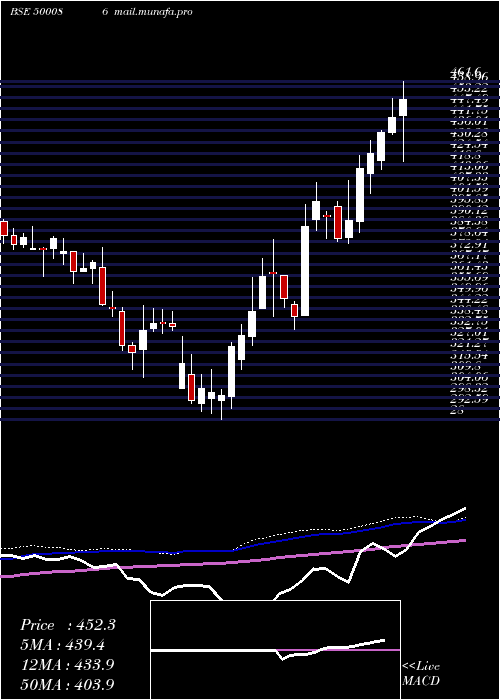Click the MACD inset chart box
The width and height of the screenshot is (500, 700).
click(275, 650)
